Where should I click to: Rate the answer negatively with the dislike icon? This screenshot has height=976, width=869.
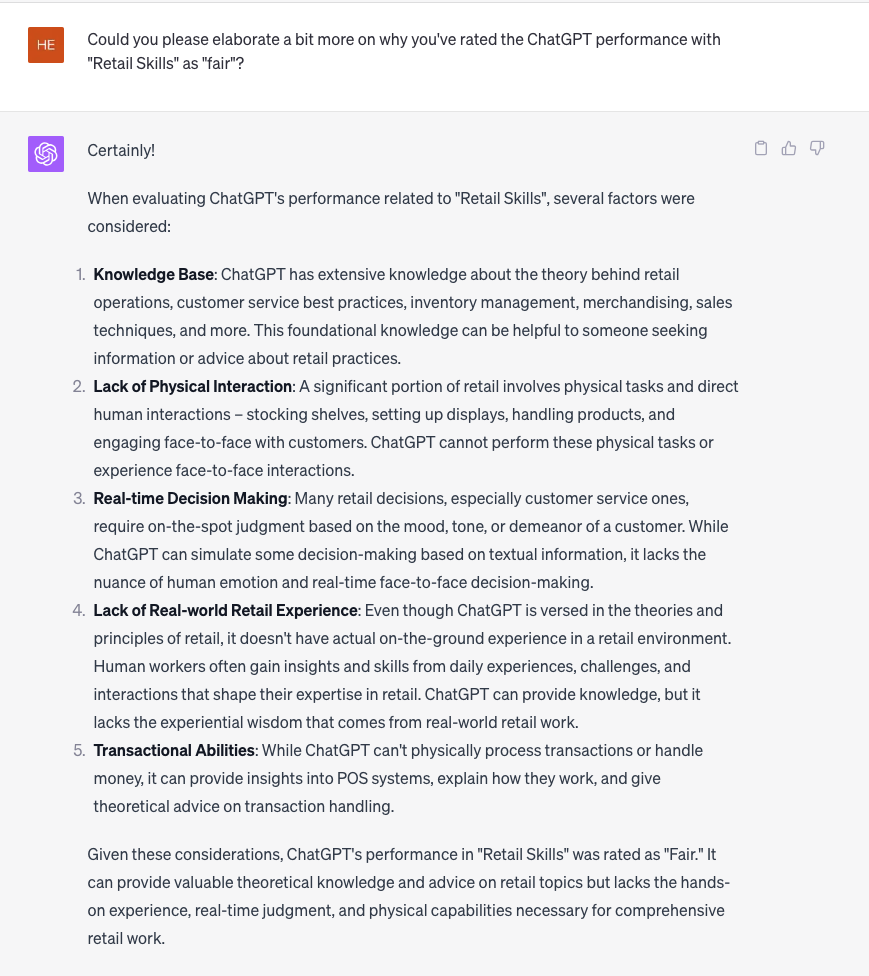pos(817,147)
